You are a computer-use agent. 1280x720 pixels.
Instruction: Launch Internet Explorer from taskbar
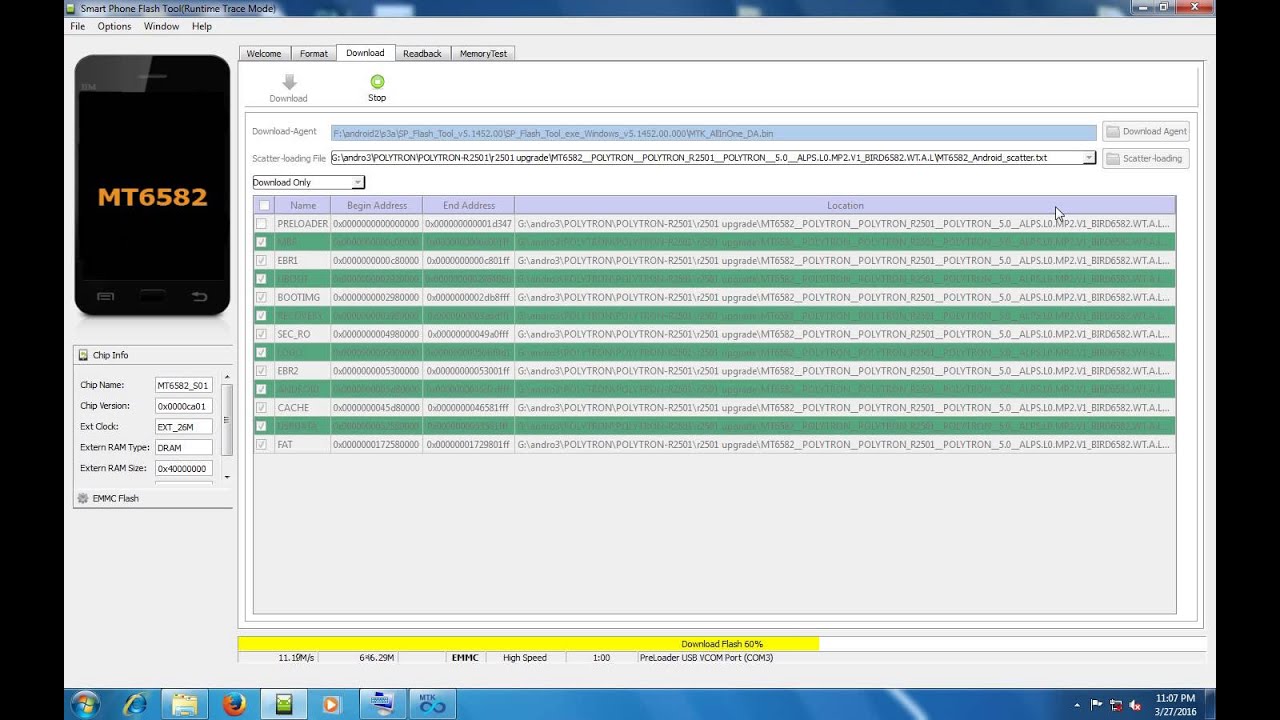[135, 704]
